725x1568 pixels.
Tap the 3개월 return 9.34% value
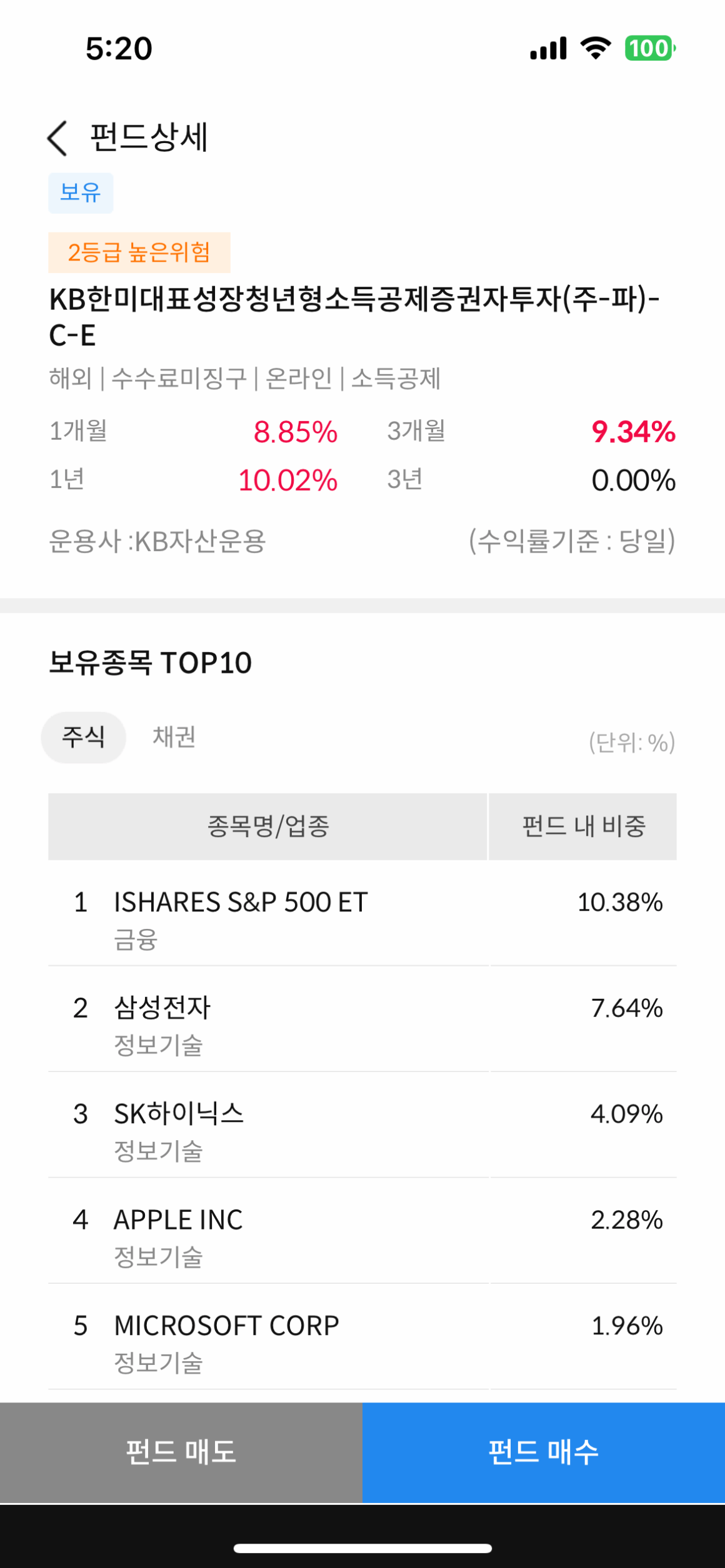[x=633, y=432]
